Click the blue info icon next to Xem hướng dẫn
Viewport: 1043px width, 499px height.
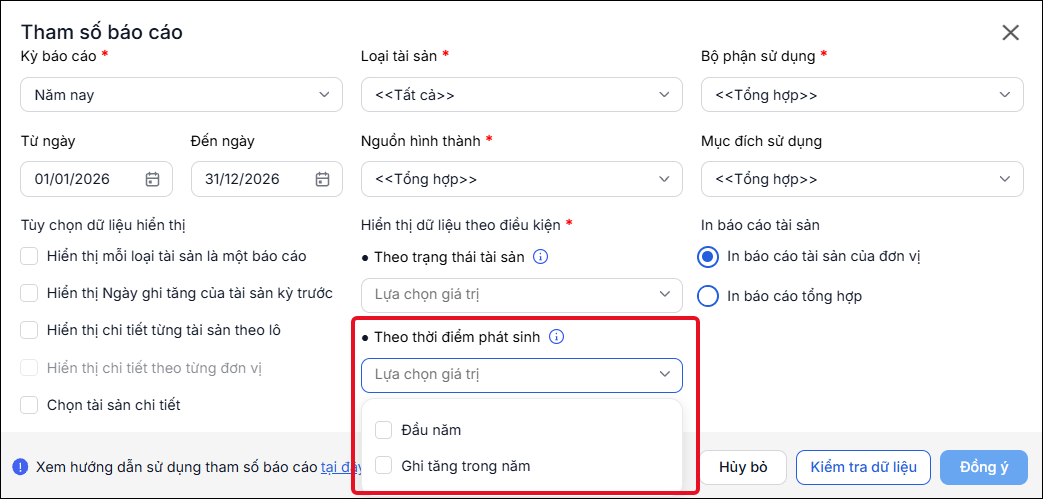pos(21,466)
